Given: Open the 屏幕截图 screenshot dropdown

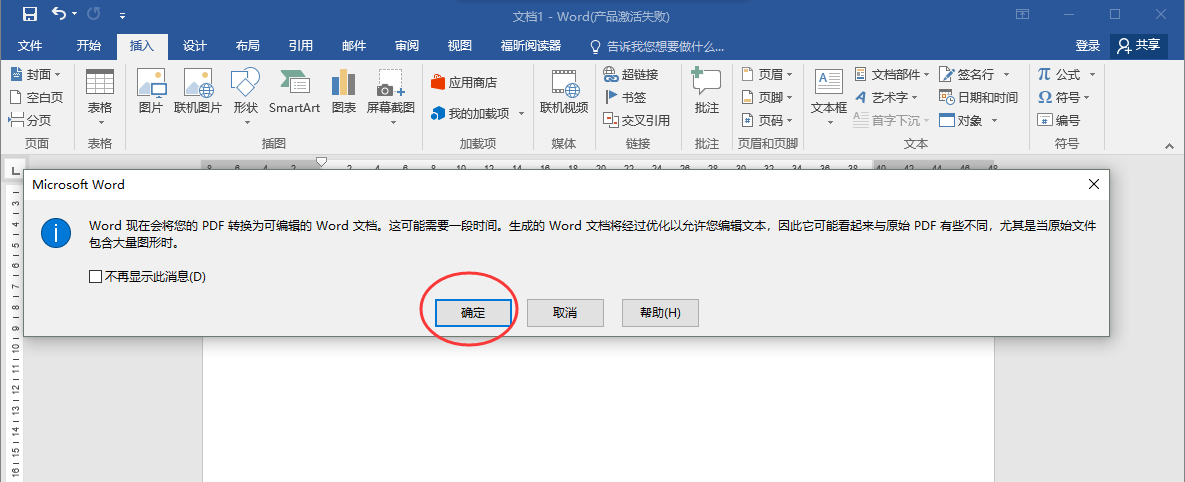Looking at the screenshot, I should click(391, 98).
